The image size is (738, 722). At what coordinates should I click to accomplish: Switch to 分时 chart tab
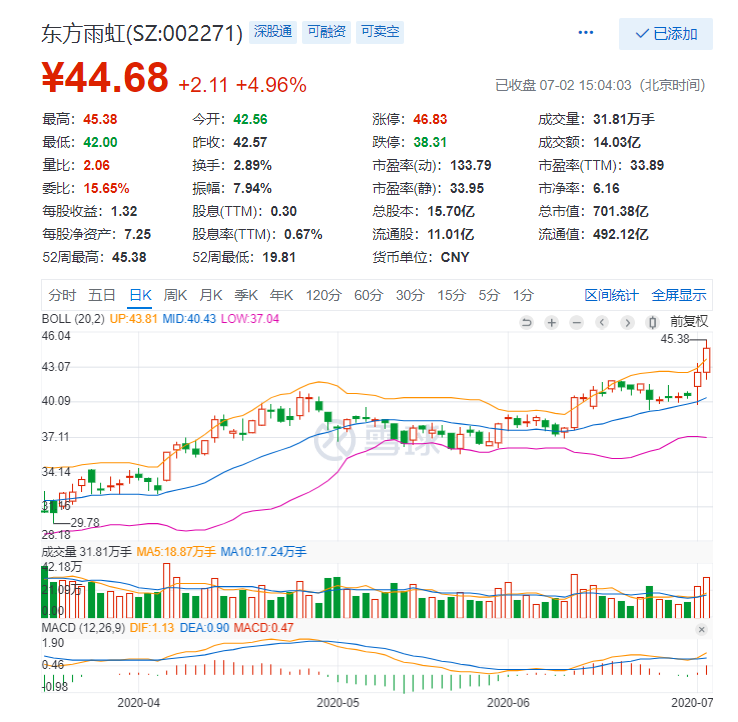tap(62, 295)
